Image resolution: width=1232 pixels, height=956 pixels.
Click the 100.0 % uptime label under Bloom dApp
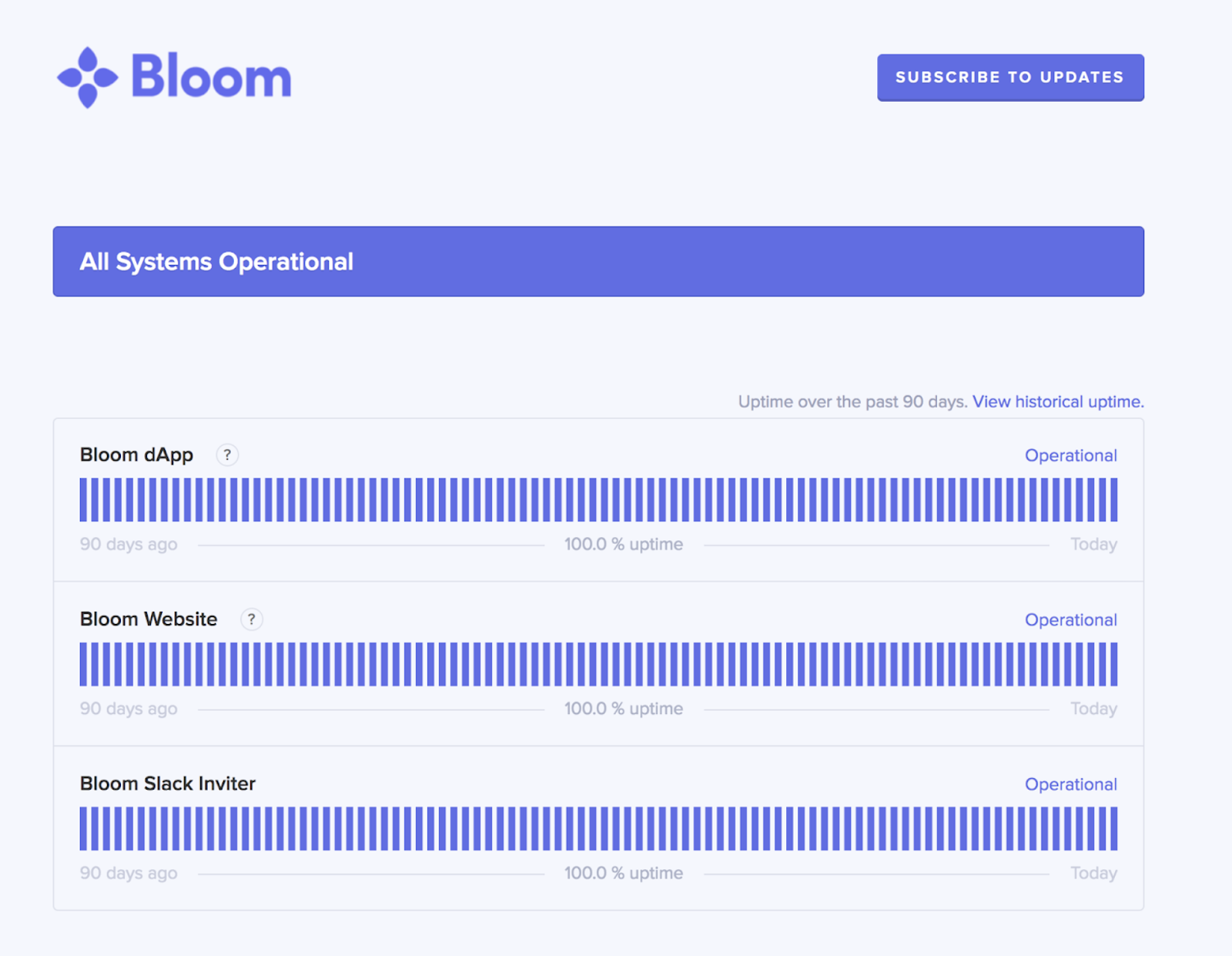coord(624,544)
